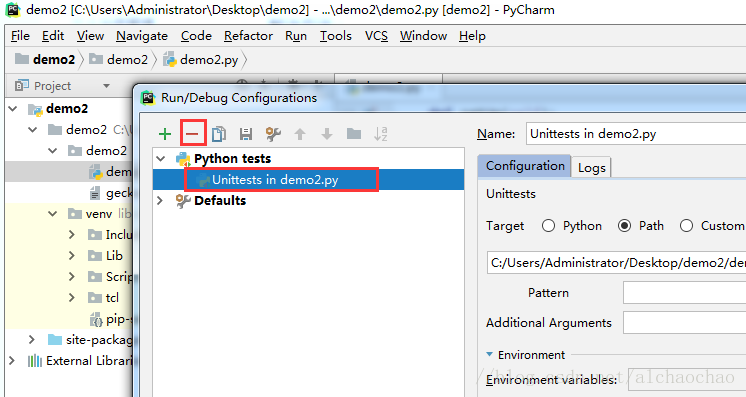Select Path as the test target
The width and height of the screenshot is (746, 397).
click(x=625, y=226)
